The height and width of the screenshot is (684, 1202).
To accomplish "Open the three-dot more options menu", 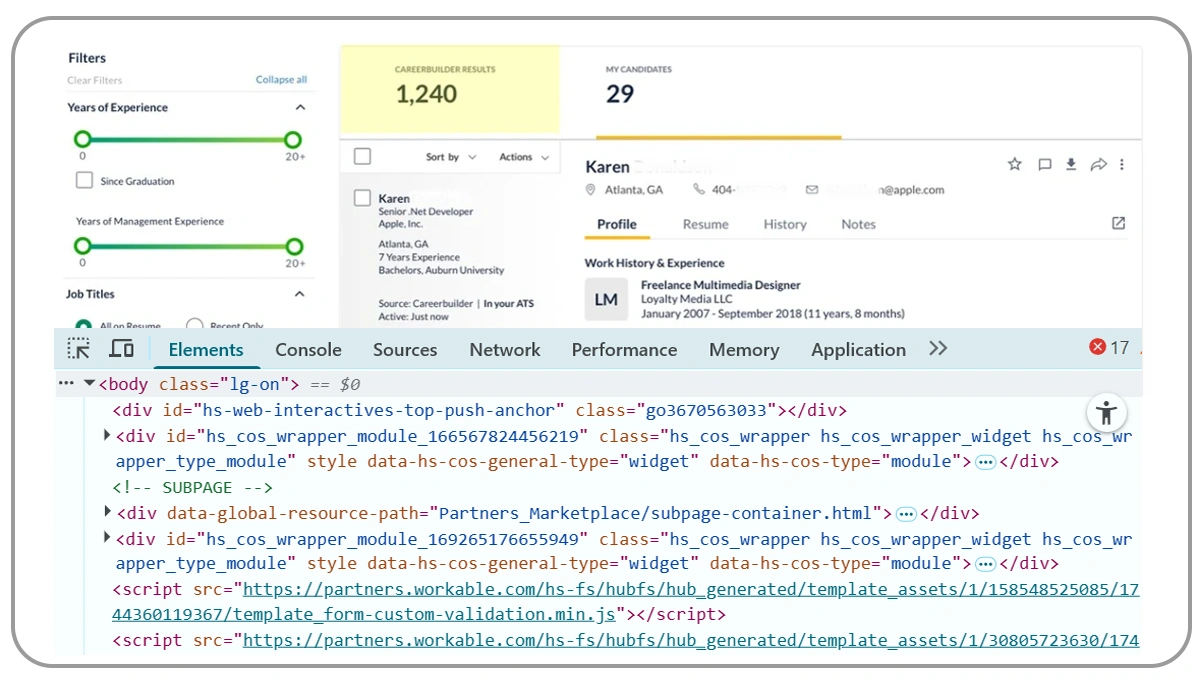I will click(1122, 165).
